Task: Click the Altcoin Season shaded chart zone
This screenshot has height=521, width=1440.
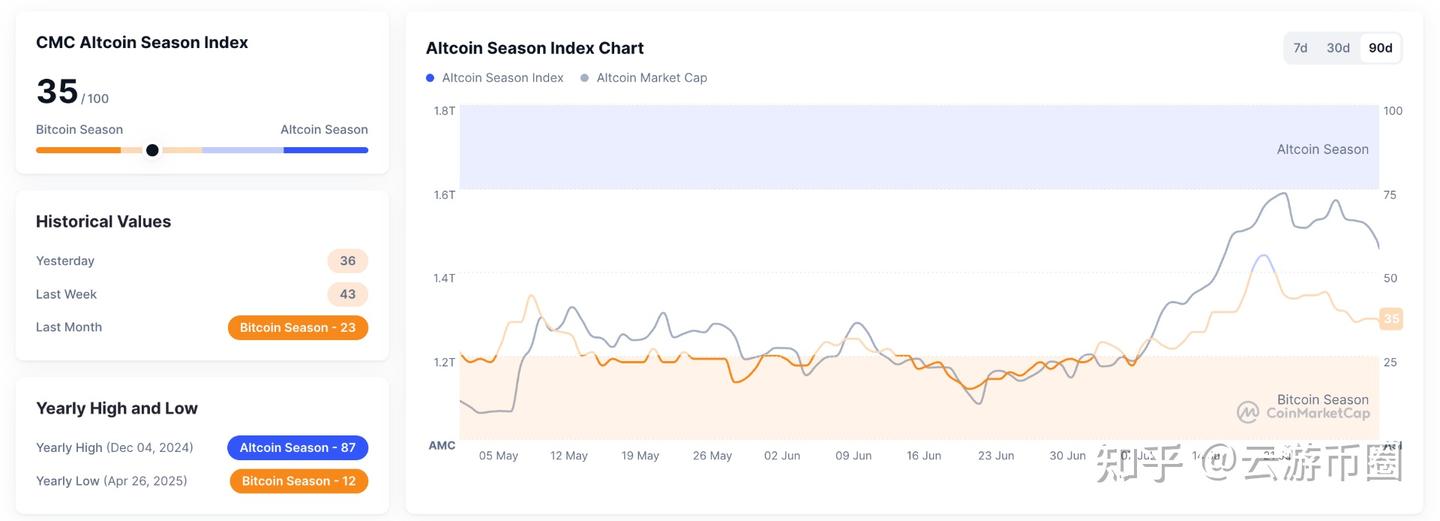Action: (x=900, y=147)
